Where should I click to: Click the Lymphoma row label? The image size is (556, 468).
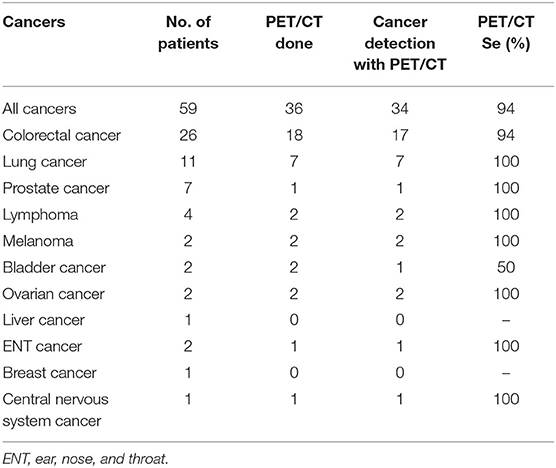point(40,215)
